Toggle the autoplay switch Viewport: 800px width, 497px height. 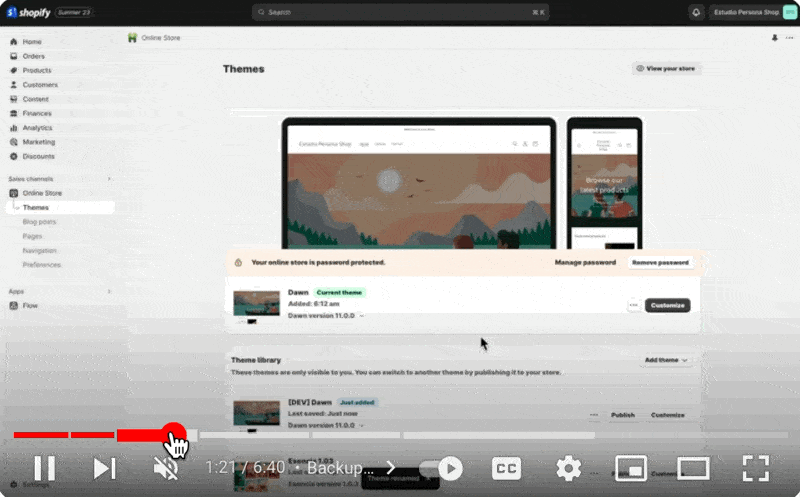[441, 468]
